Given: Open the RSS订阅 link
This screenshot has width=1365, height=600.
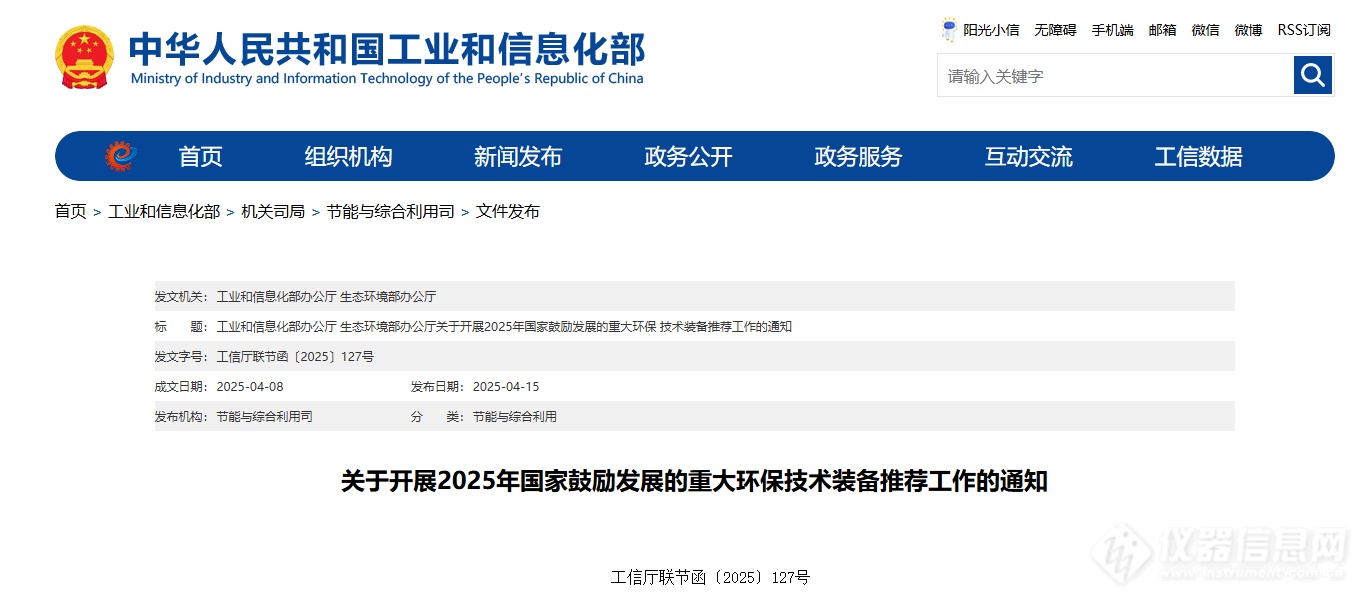Looking at the screenshot, I should click(x=1304, y=30).
